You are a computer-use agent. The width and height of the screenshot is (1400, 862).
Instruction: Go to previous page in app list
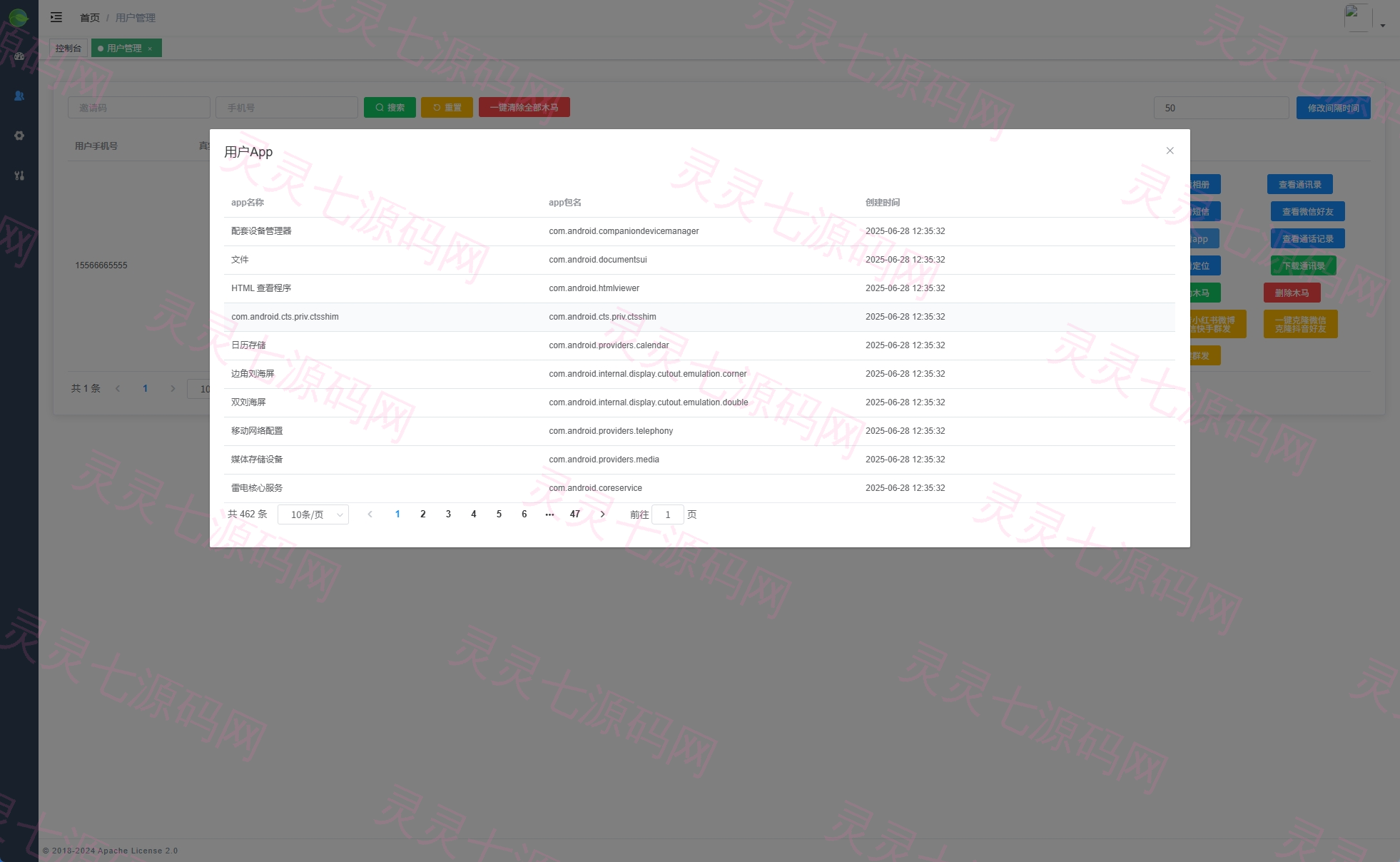pos(370,514)
